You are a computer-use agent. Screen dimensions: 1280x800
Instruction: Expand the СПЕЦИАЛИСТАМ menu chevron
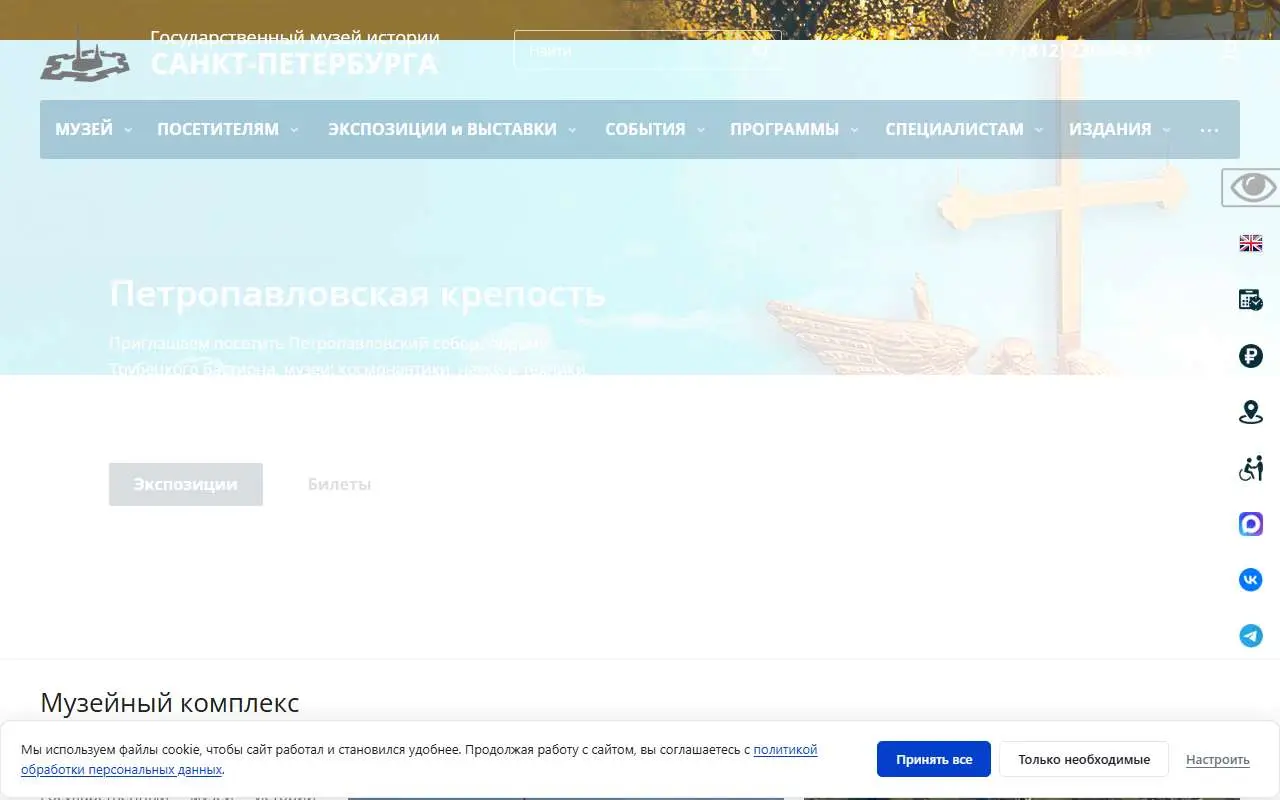coord(1039,130)
